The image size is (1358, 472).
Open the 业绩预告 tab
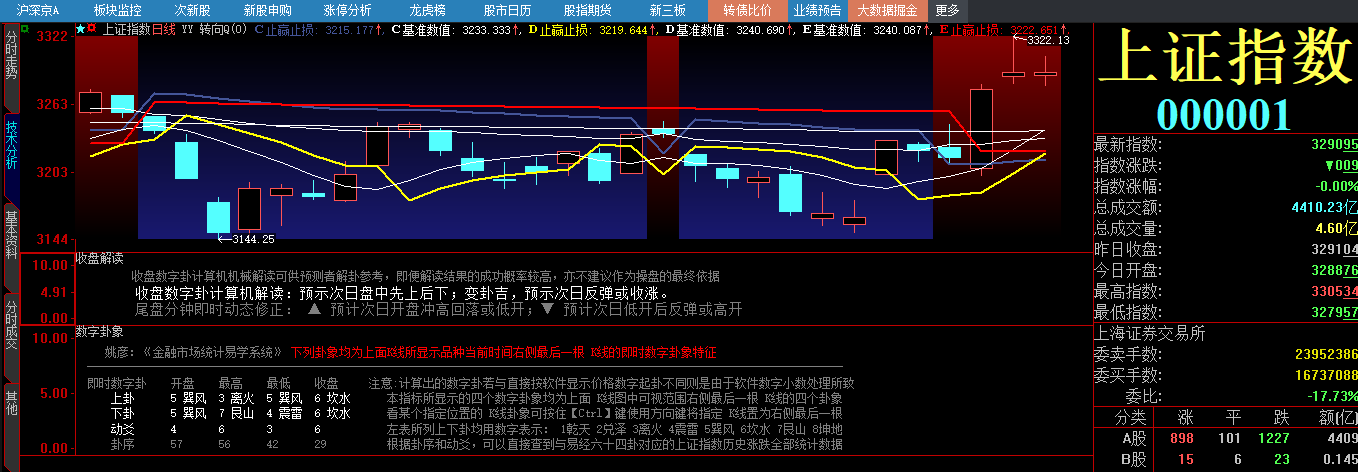click(817, 10)
